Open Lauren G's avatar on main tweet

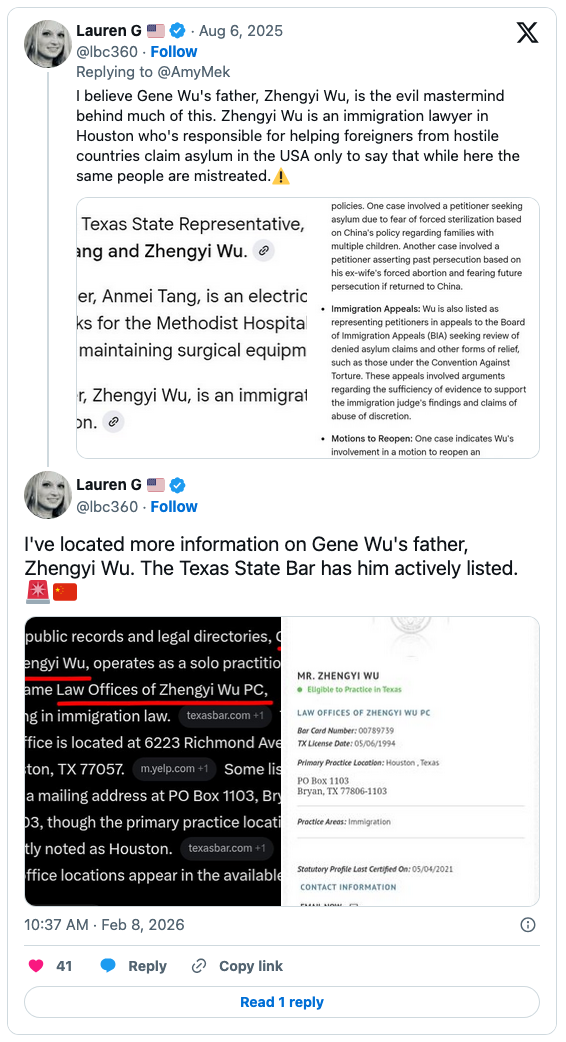pyautogui.click(x=48, y=495)
